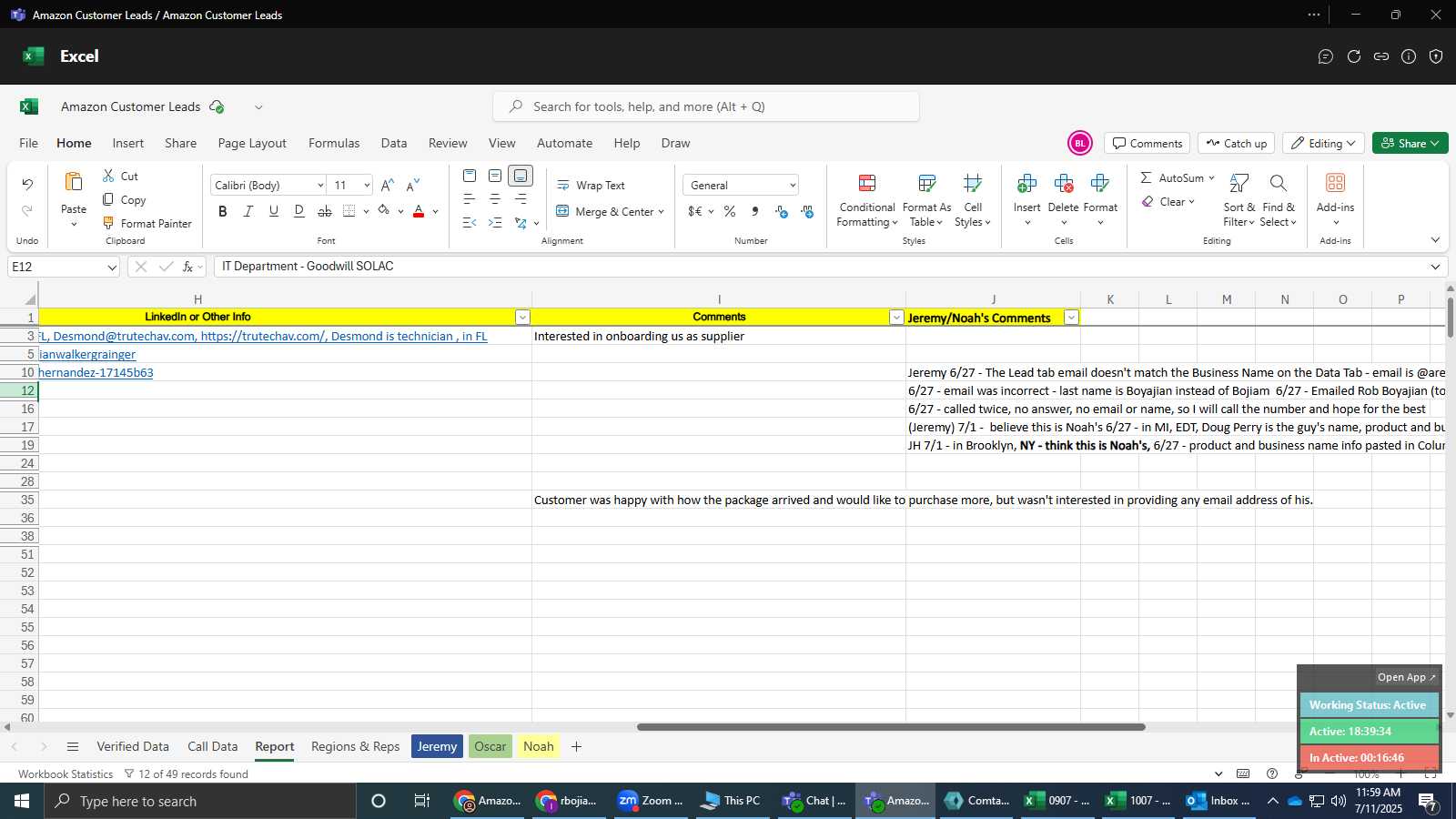Apply Comma Style format
The image size is (1456, 819).
(755, 211)
